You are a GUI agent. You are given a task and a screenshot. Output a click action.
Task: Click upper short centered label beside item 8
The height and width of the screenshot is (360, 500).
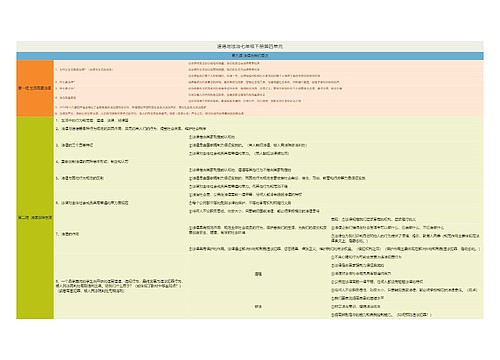[258, 274]
